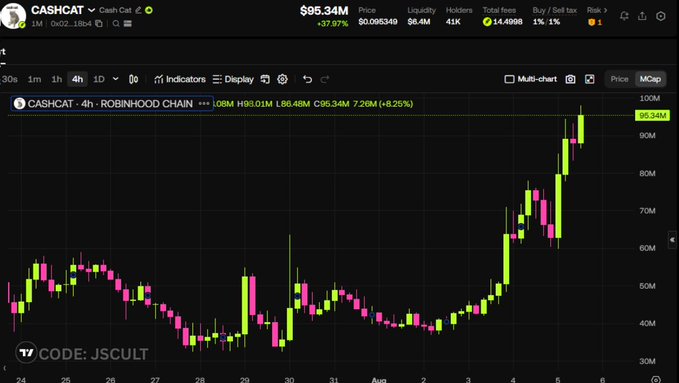This screenshot has height=383, width=679.
Task: Expand the CASHCAT token name dropdown
Action: pos(91,10)
